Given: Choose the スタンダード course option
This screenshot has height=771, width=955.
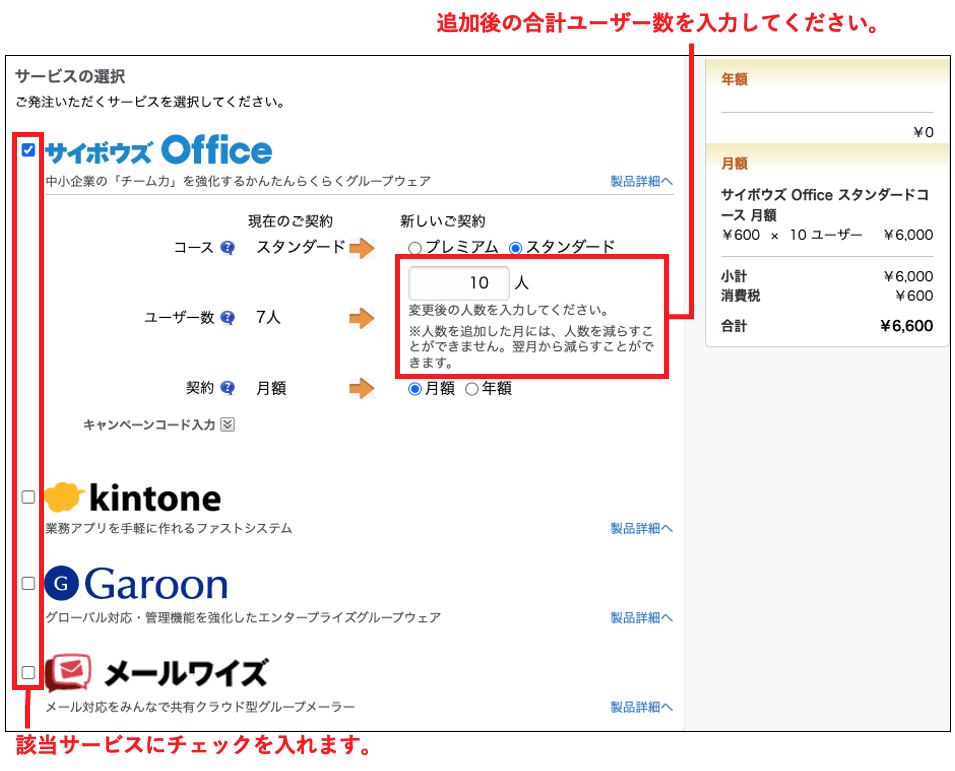Looking at the screenshot, I should pos(516,248).
